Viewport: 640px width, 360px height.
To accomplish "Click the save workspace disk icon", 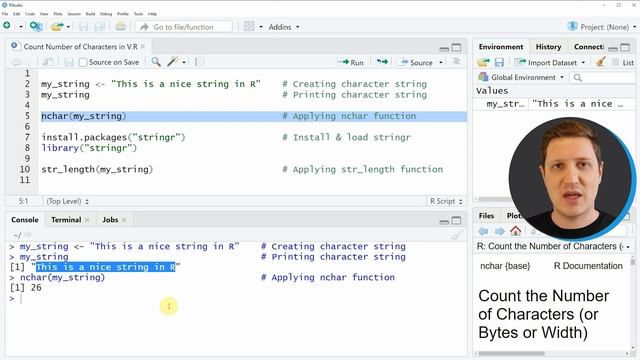I will (499, 62).
